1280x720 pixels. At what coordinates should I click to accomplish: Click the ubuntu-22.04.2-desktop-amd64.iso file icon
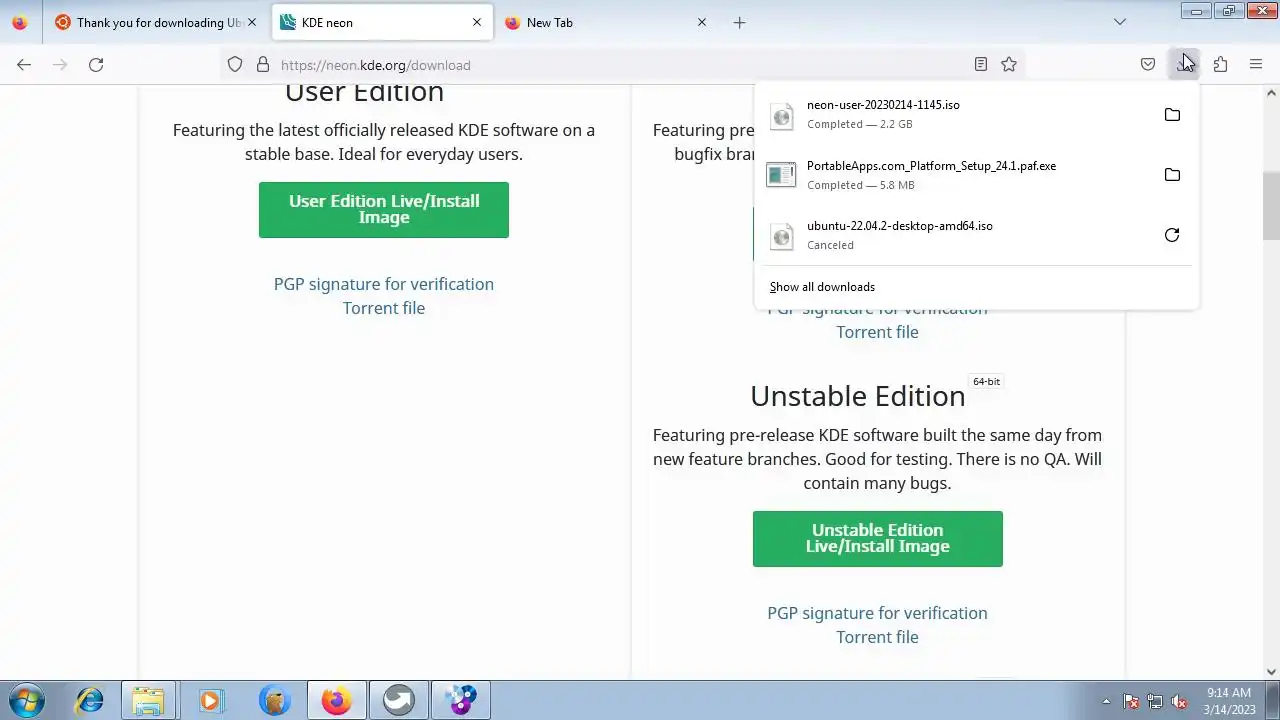tap(781, 236)
